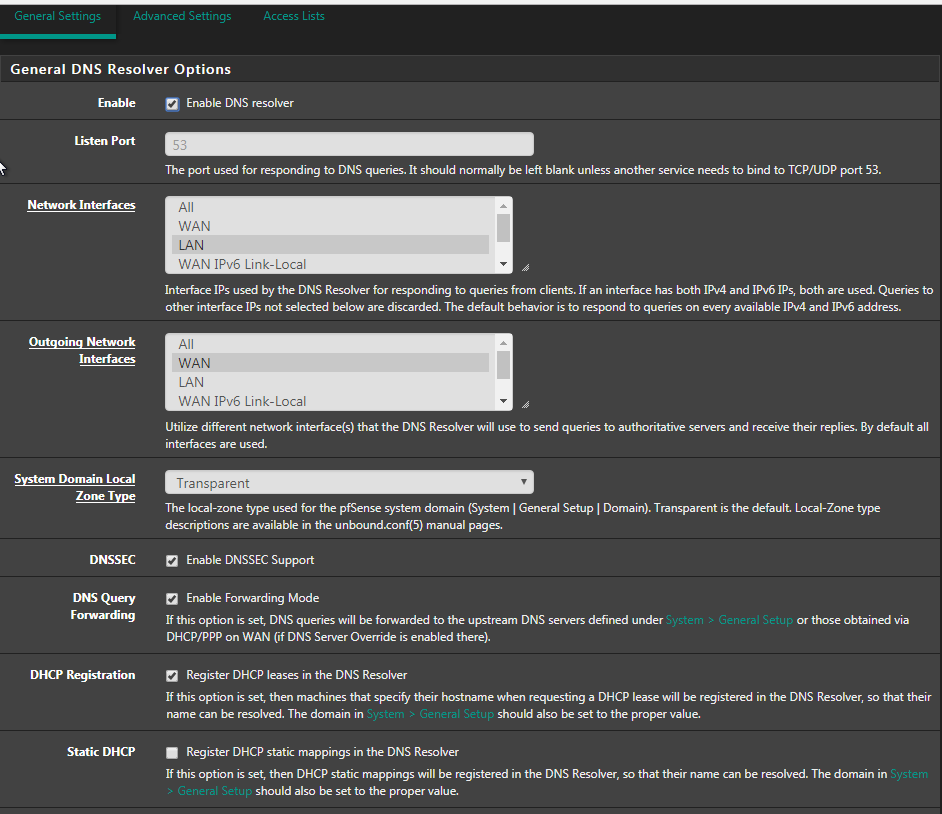Switch to the Advanced Settings tab
This screenshot has width=942, height=814.
[182, 16]
